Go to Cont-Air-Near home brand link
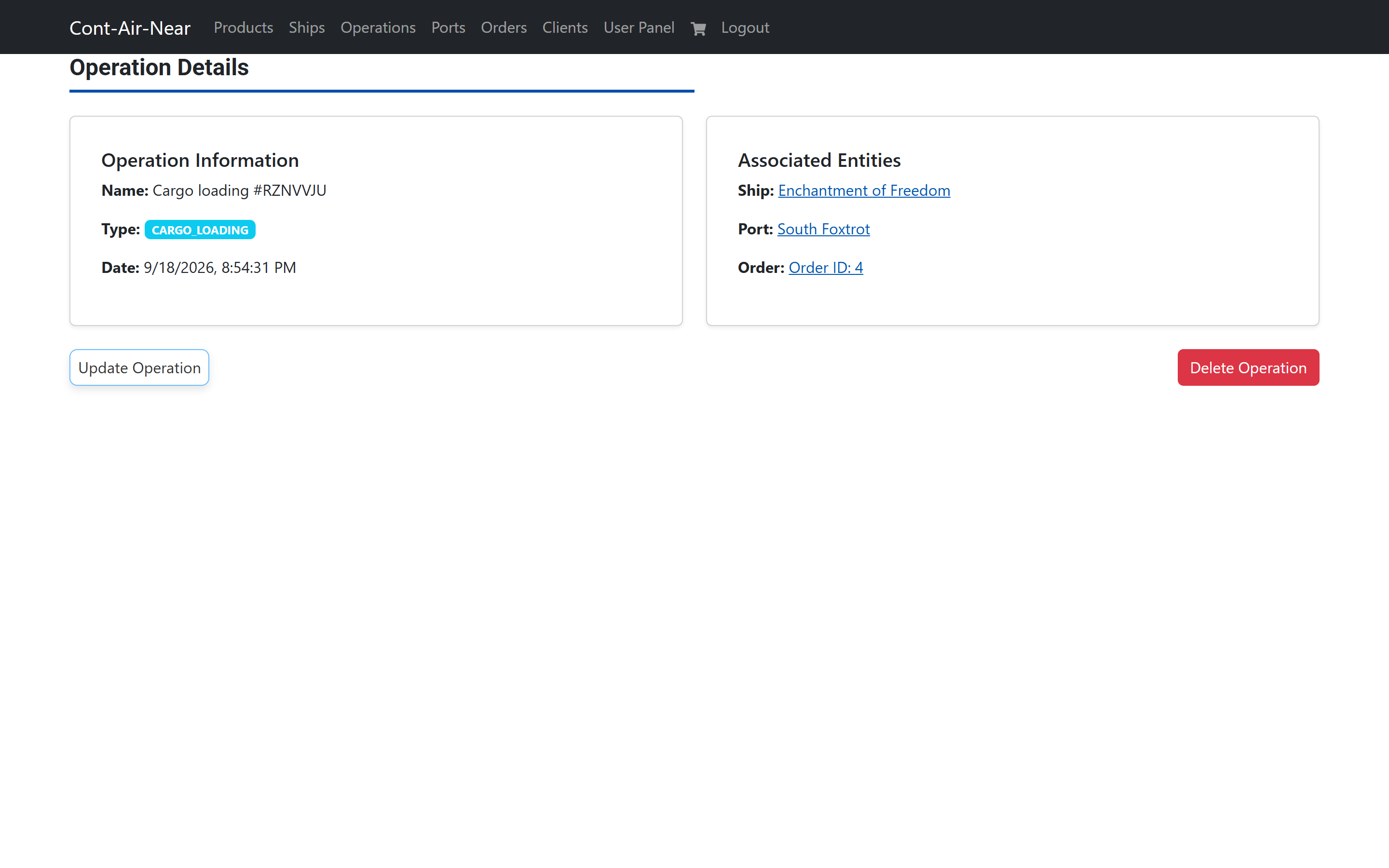This screenshot has height=868, width=1389. click(130, 27)
